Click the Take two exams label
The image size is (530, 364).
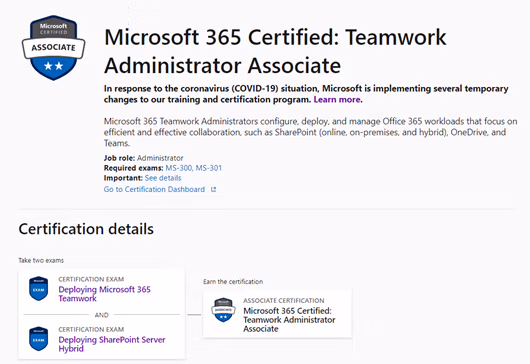(41, 260)
